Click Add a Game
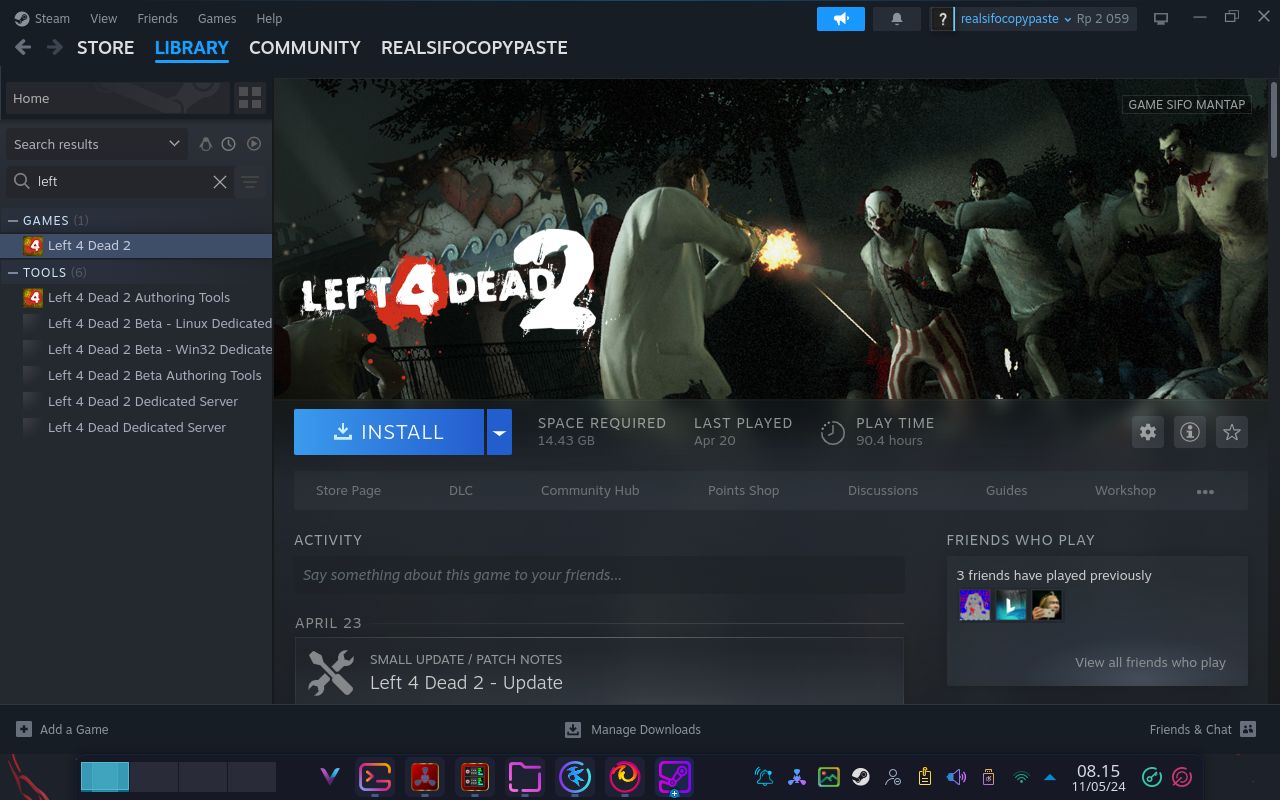Image resolution: width=1280 pixels, height=800 pixels. pos(62,729)
